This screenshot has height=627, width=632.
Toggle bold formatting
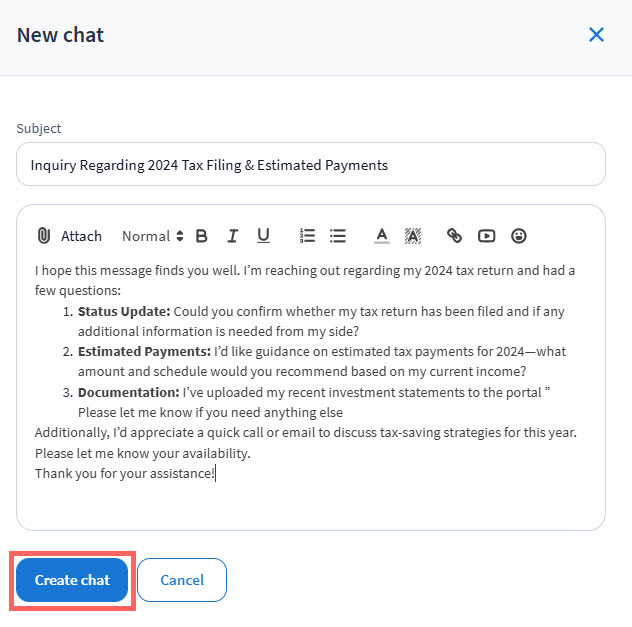point(201,236)
